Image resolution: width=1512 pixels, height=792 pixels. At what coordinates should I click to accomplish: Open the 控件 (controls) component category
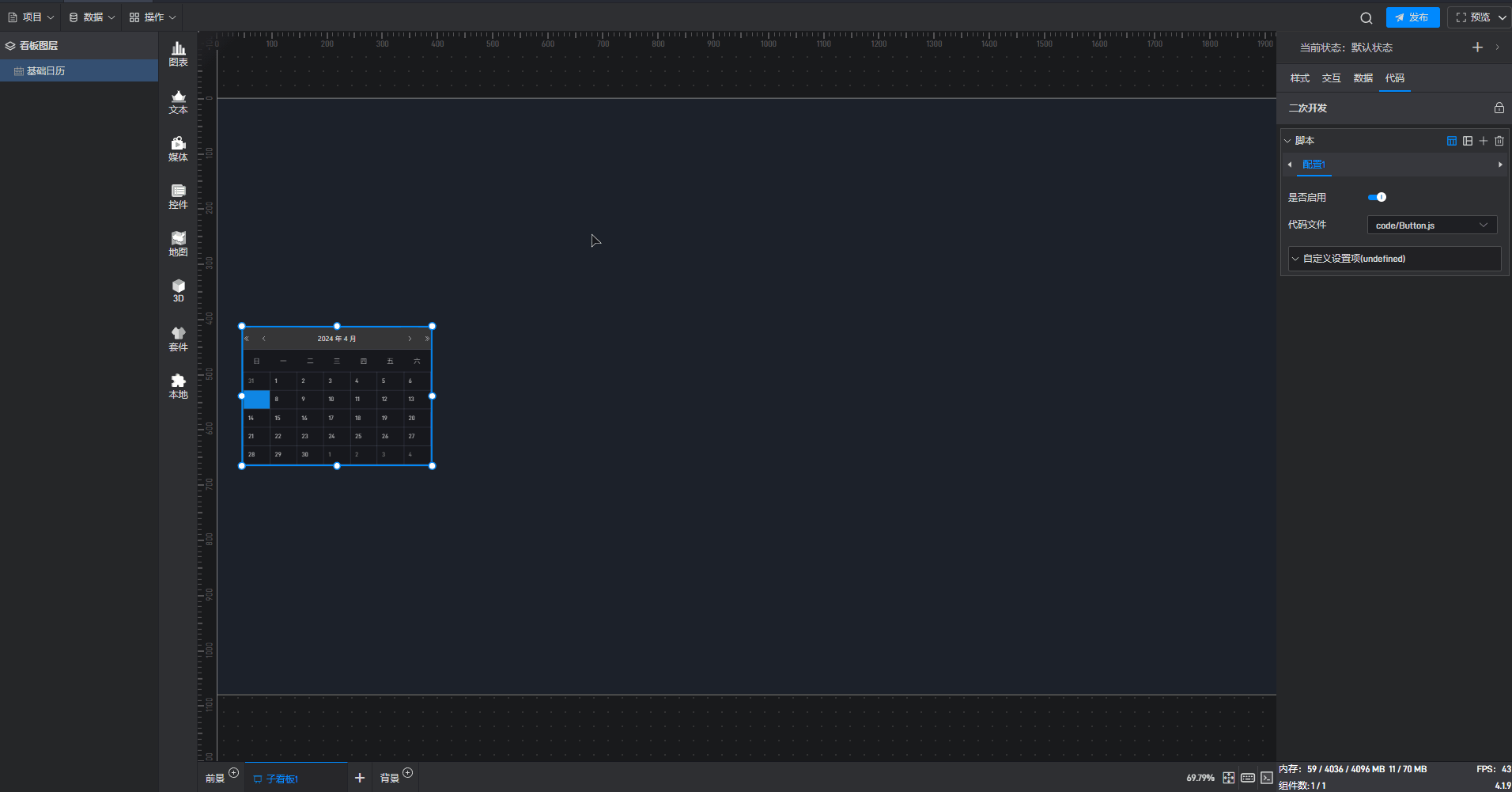[178, 196]
